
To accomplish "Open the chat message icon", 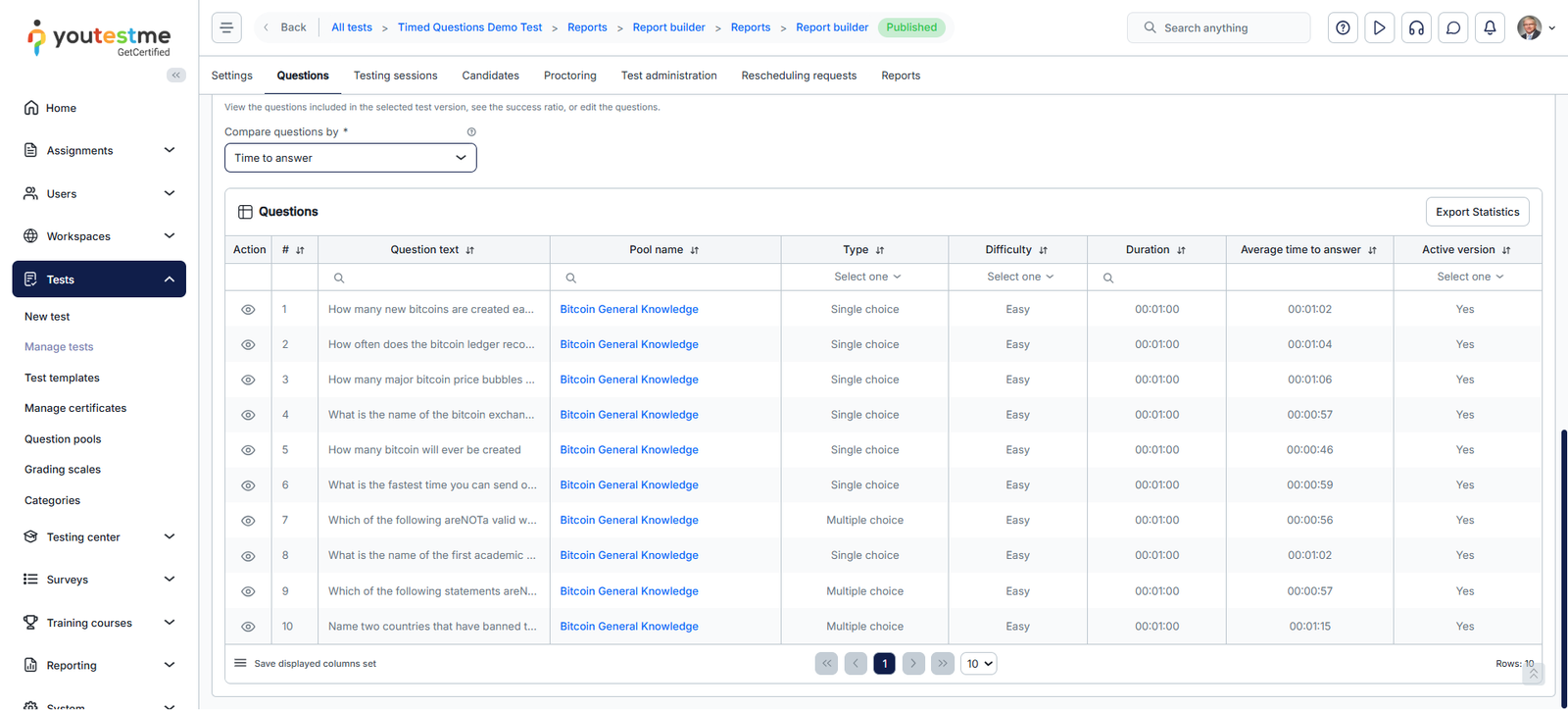I will (1453, 27).
